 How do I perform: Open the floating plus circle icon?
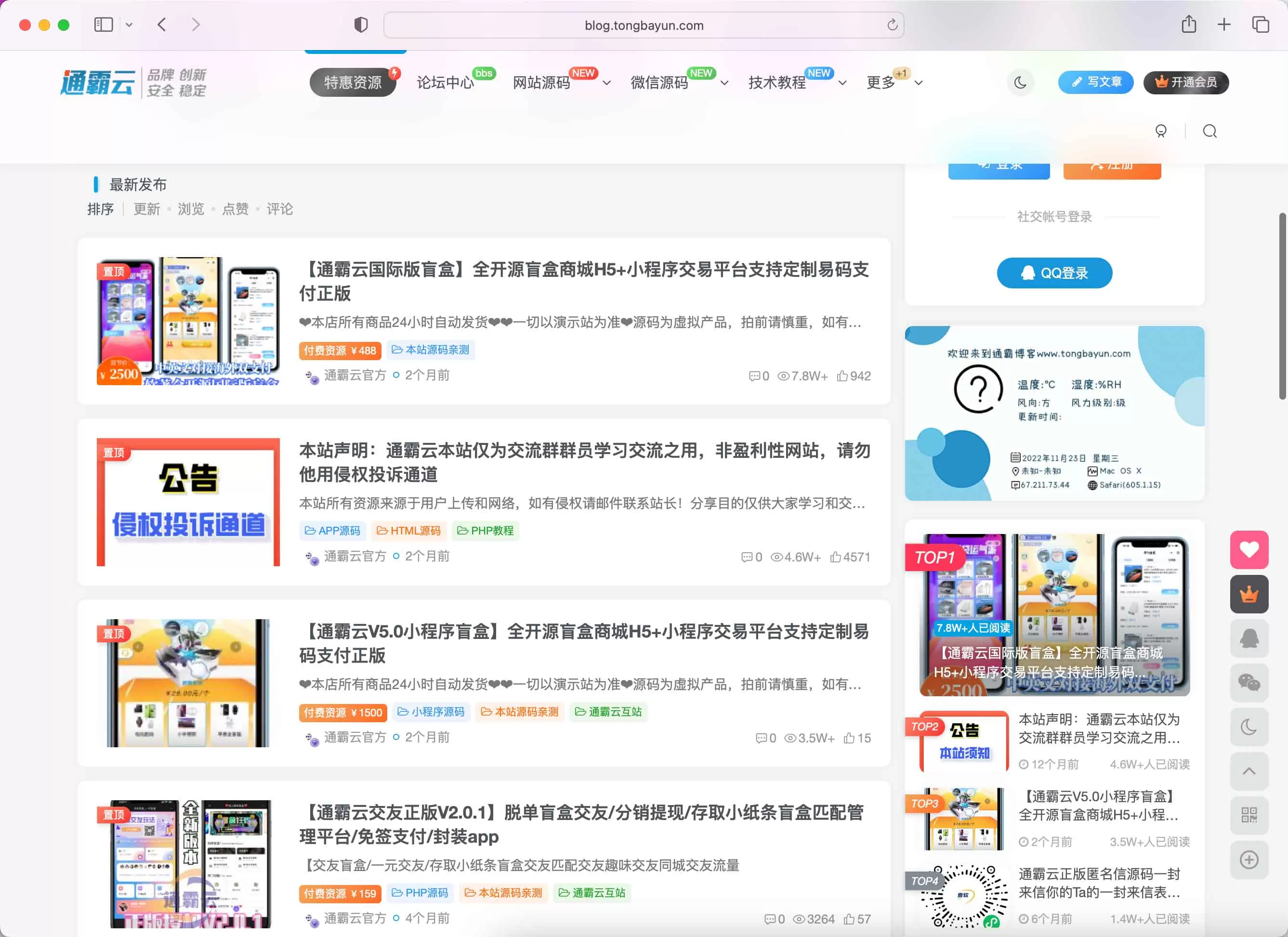pyautogui.click(x=1249, y=859)
